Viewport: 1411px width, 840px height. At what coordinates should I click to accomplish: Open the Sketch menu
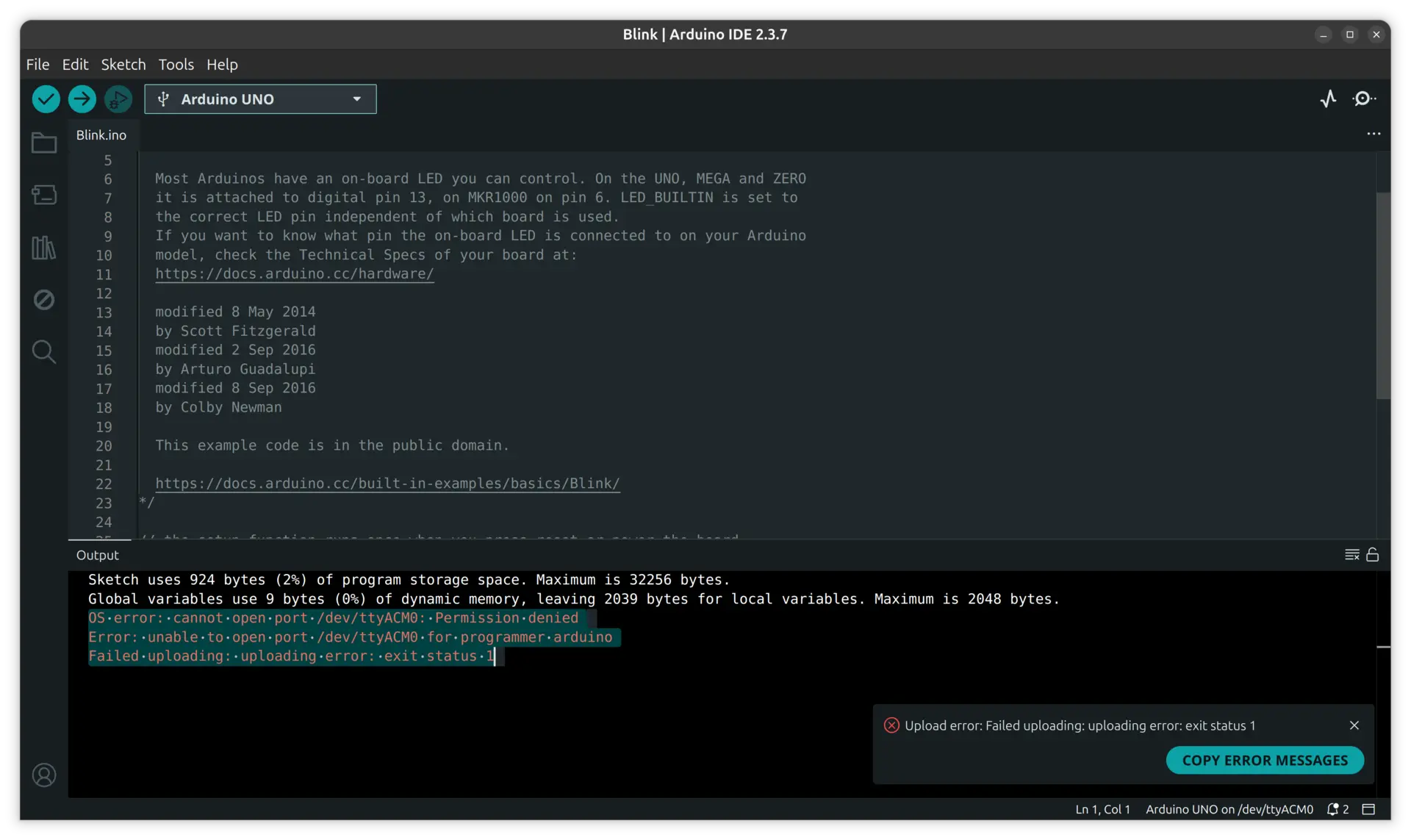pyautogui.click(x=123, y=65)
